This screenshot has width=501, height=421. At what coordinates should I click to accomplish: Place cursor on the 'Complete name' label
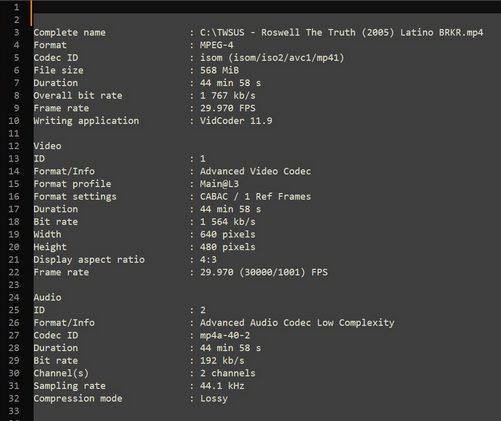tap(69, 32)
